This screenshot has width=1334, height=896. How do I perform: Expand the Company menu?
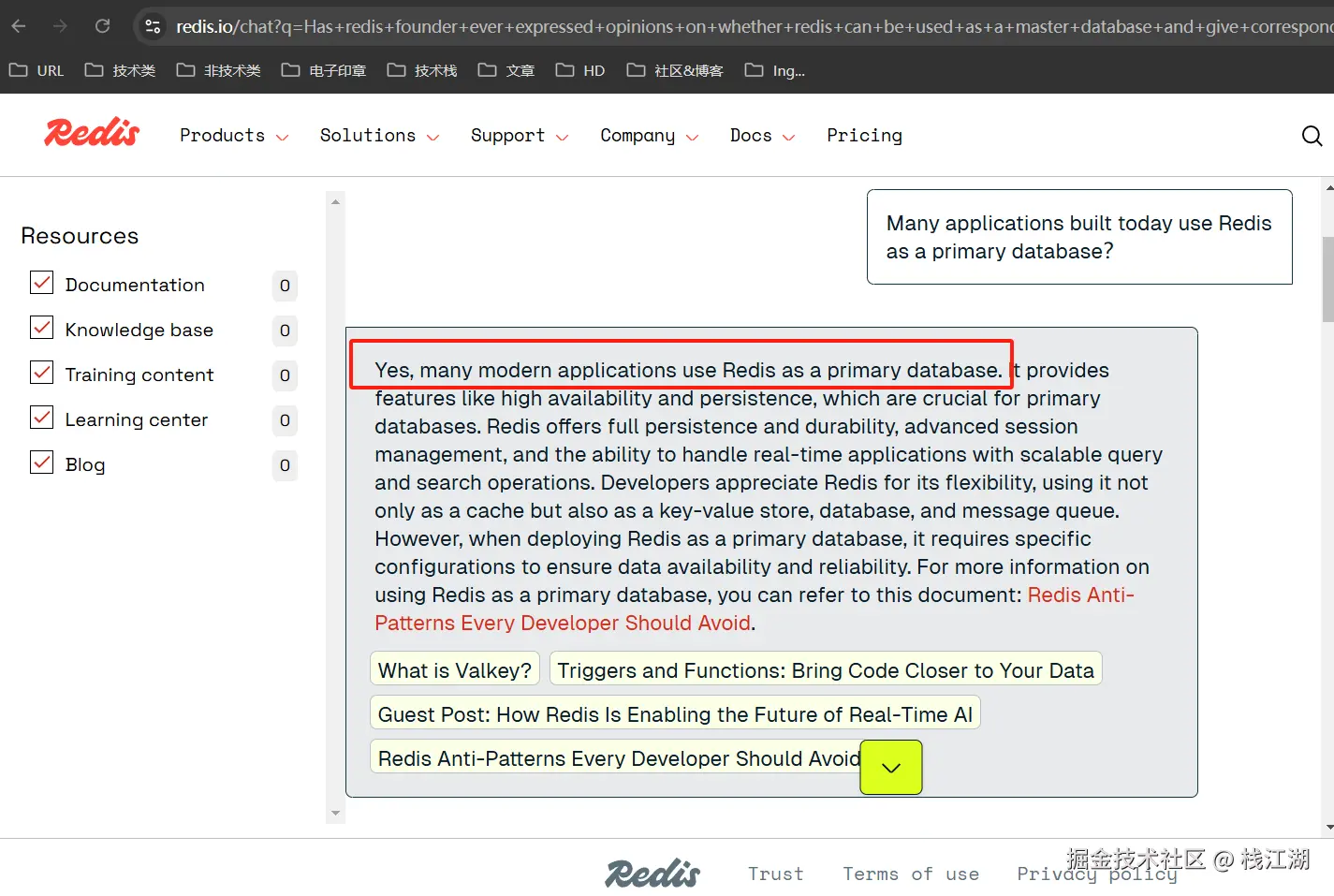point(650,136)
